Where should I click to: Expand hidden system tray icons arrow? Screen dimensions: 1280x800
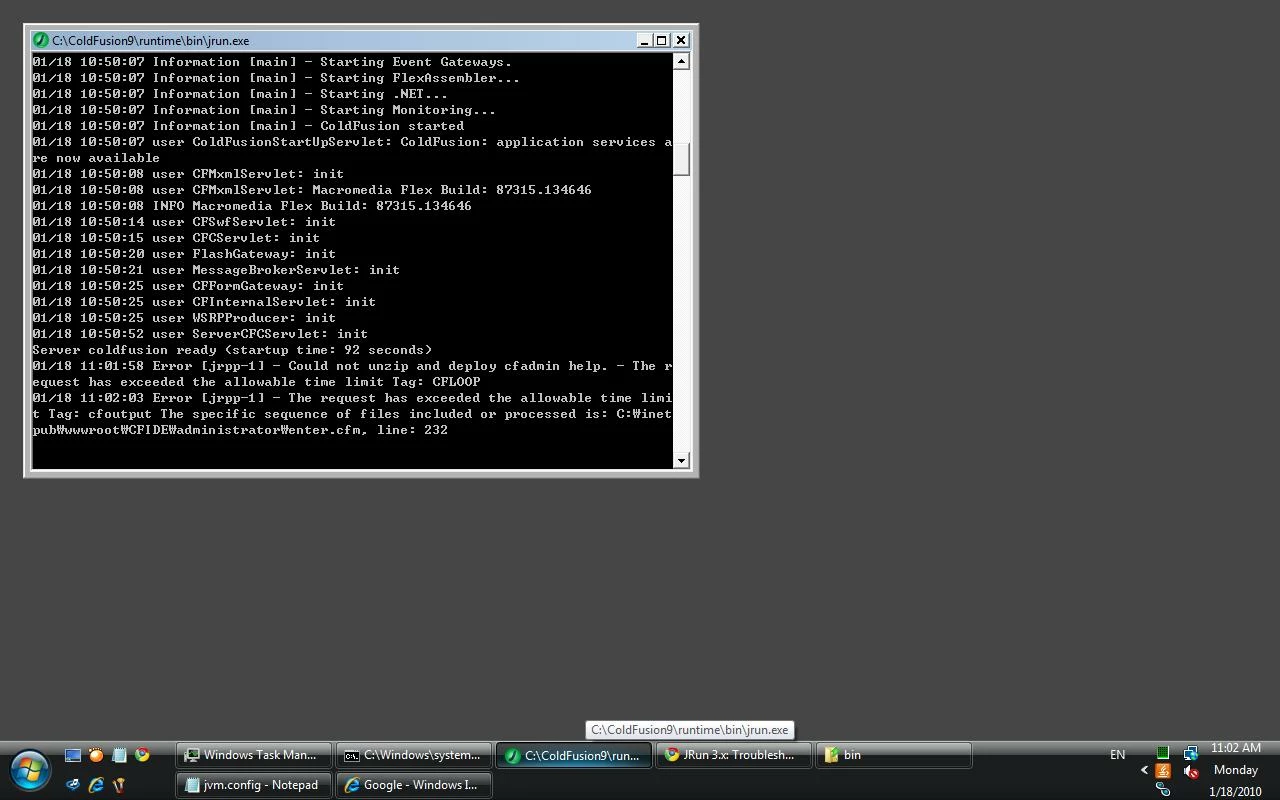pyautogui.click(x=1144, y=770)
